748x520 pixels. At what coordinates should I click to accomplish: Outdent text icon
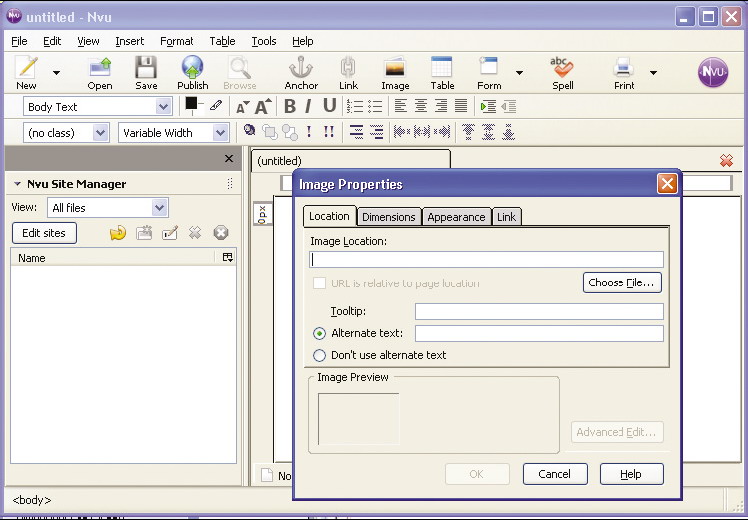click(x=509, y=106)
